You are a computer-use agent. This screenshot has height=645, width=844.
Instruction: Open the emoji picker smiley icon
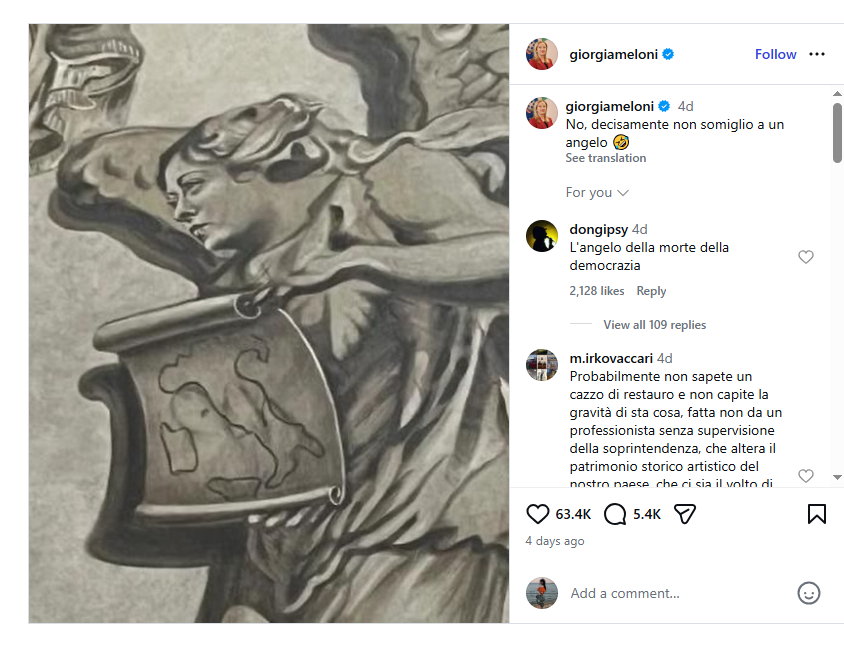(808, 593)
